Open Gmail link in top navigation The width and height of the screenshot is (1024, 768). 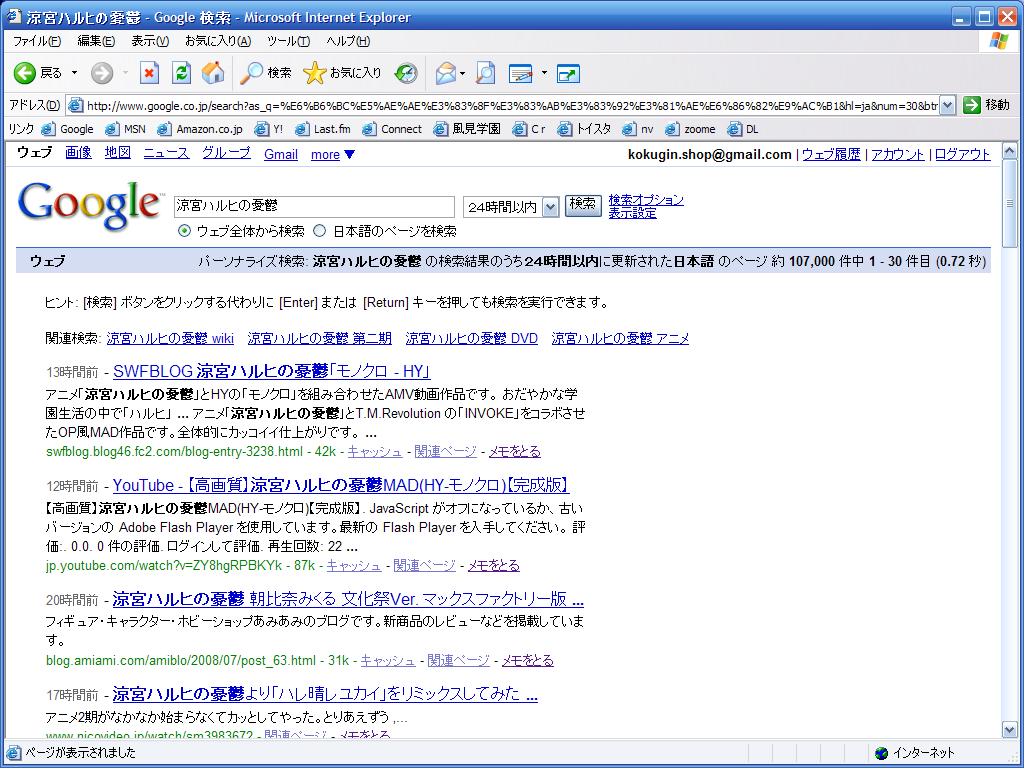281,155
